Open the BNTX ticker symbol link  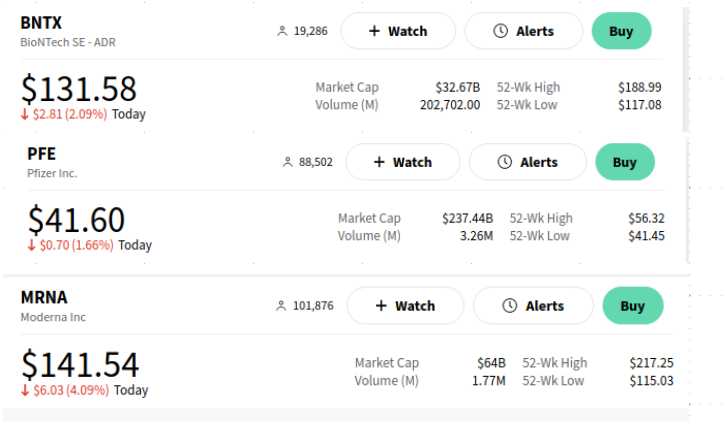[x=42, y=24]
